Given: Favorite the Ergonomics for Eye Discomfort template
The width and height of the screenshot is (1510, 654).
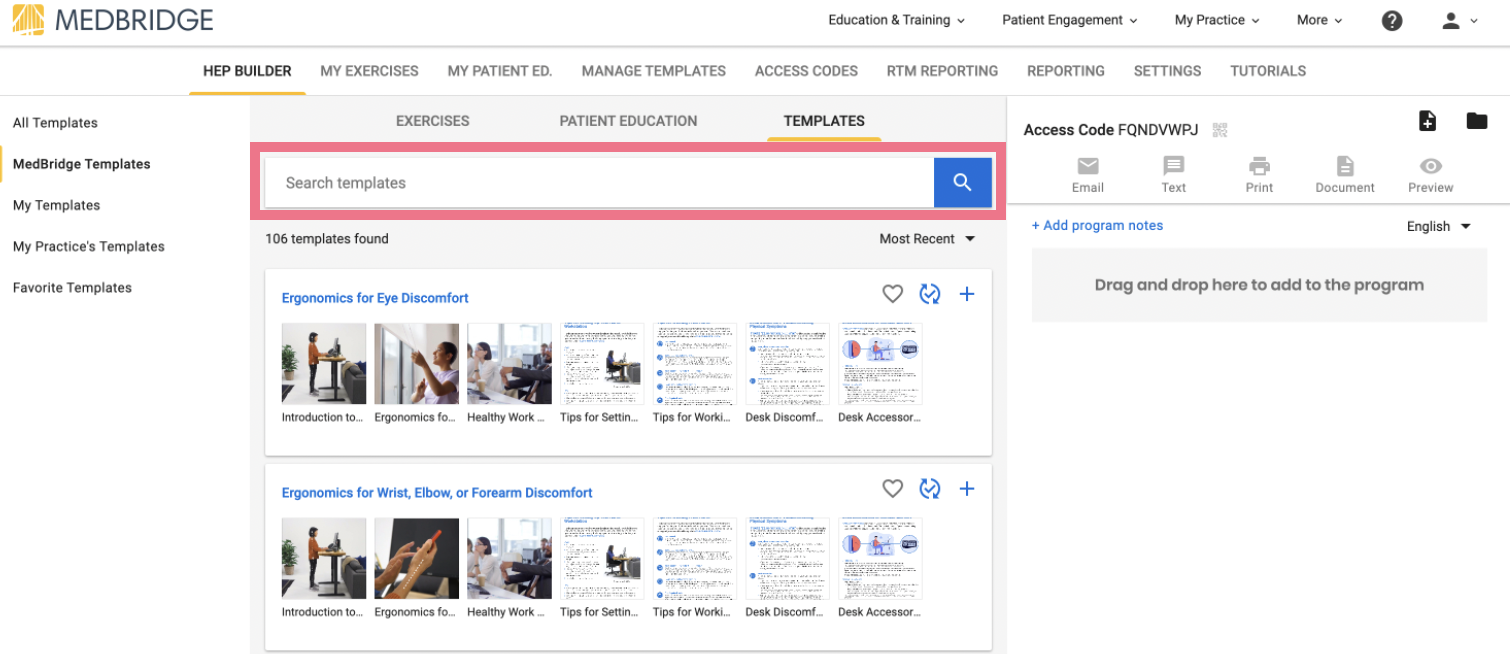Looking at the screenshot, I should [892, 294].
